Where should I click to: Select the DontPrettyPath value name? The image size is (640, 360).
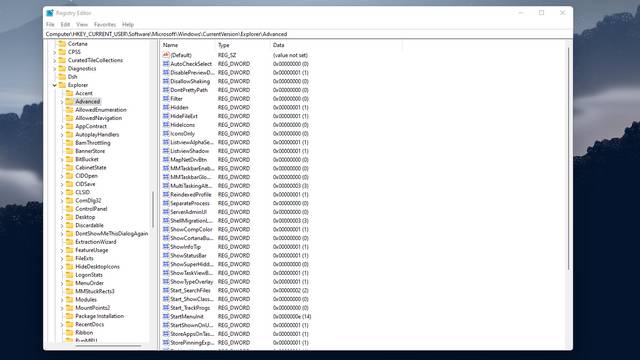click(189, 90)
